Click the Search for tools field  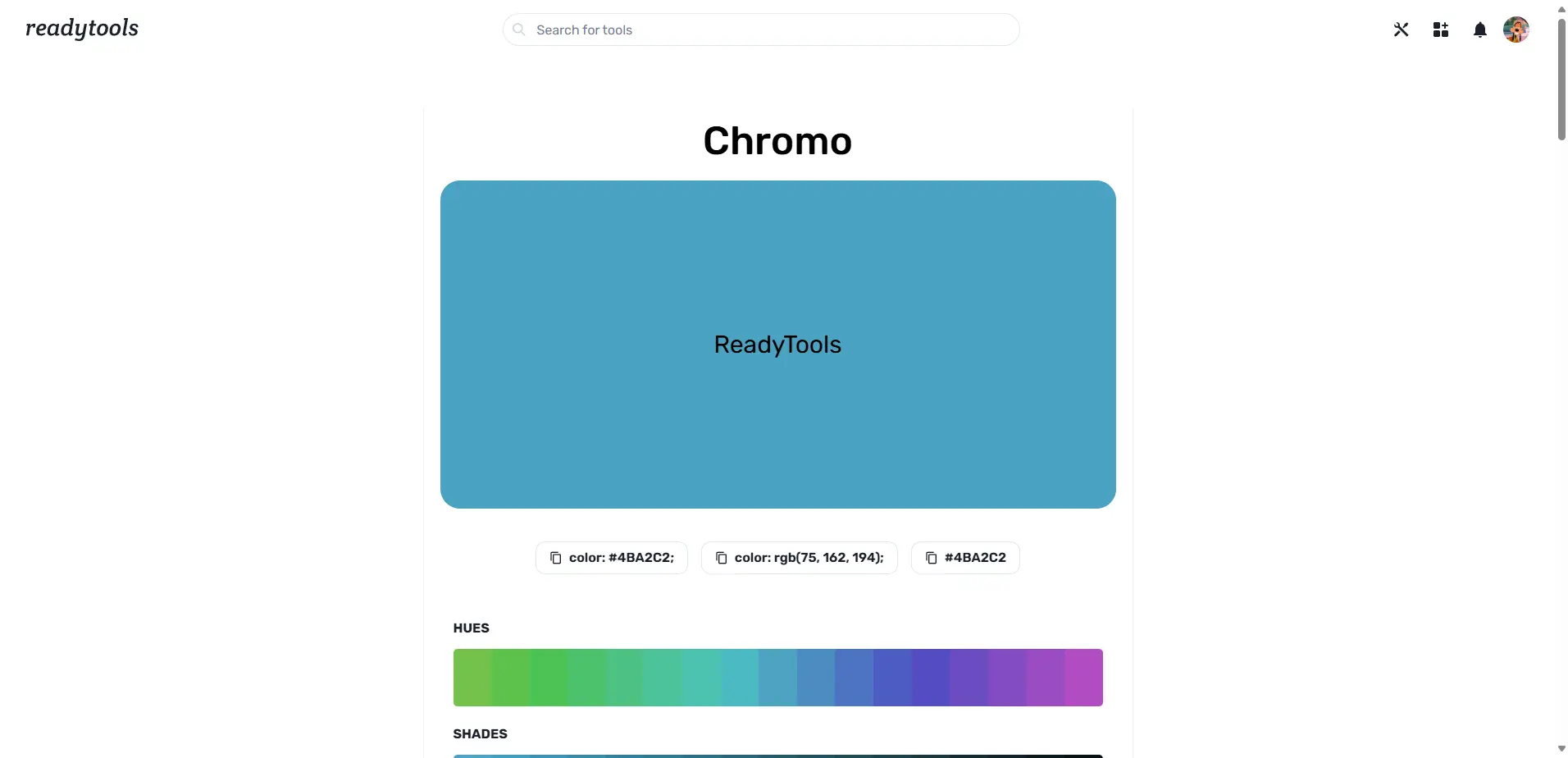(x=760, y=30)
